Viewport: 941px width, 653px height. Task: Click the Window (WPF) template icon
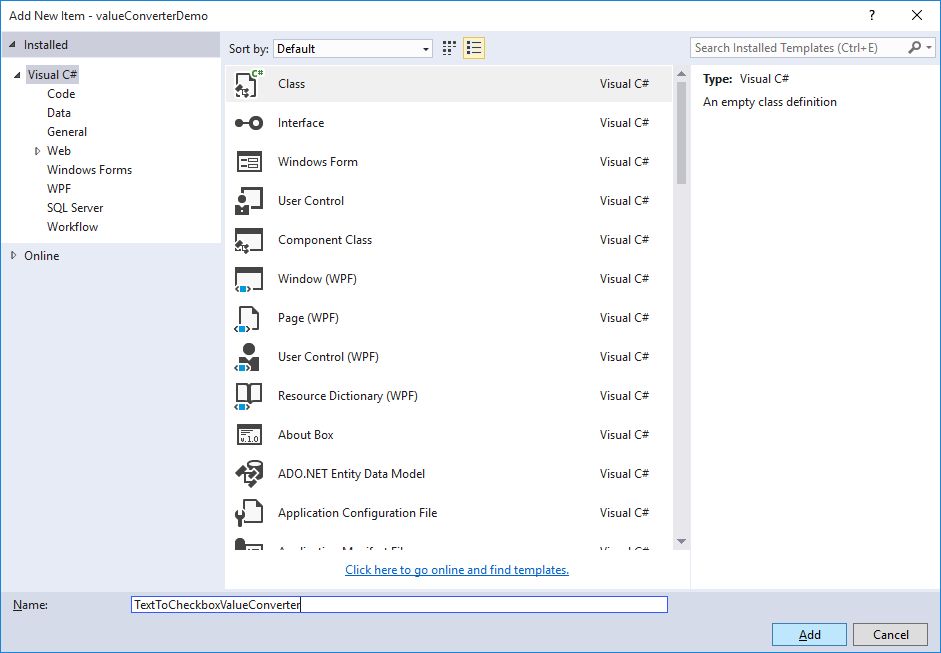pyautogui.click(x=248, y=279)
